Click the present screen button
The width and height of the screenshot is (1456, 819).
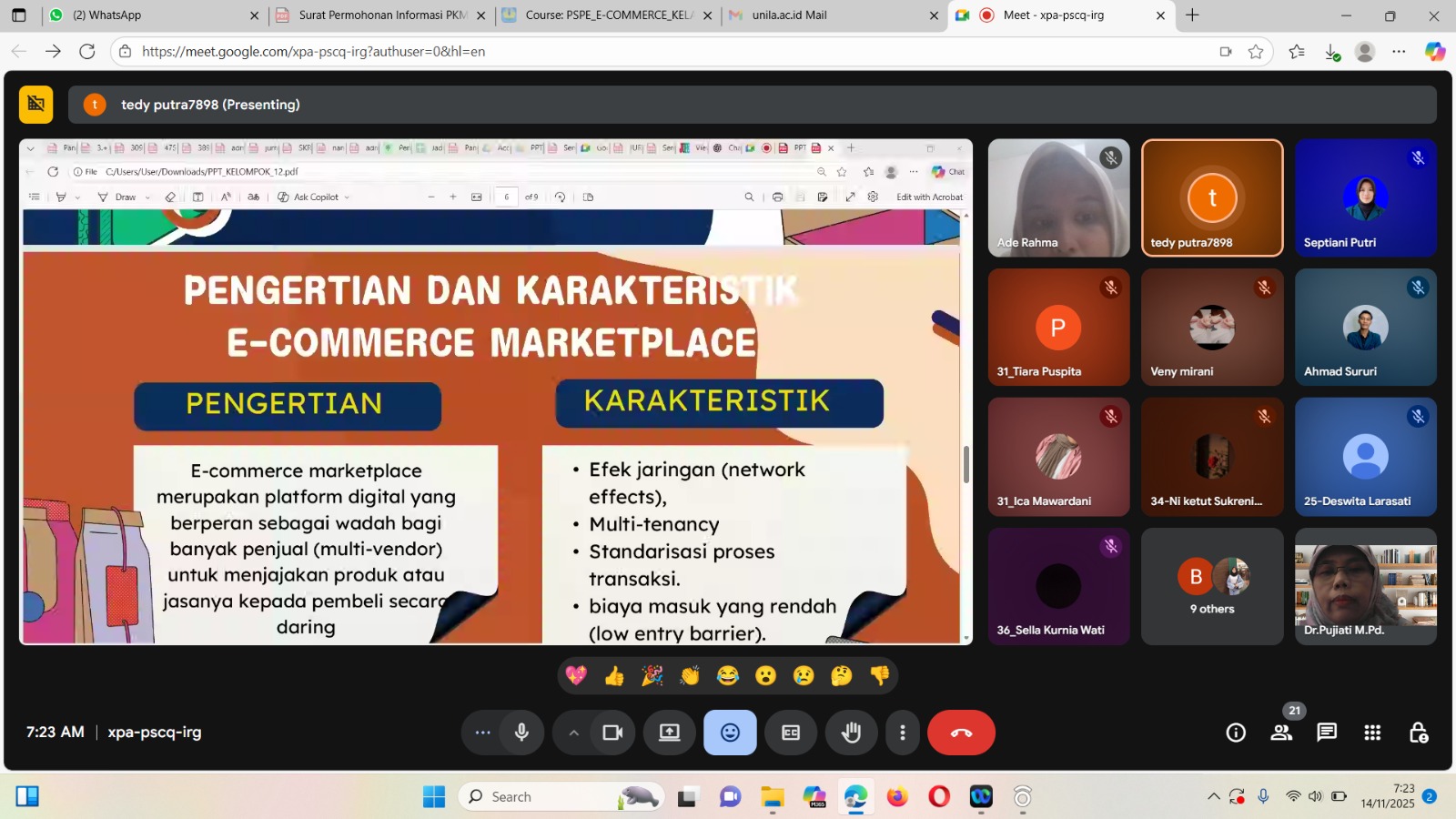click(x=670, y=733)
